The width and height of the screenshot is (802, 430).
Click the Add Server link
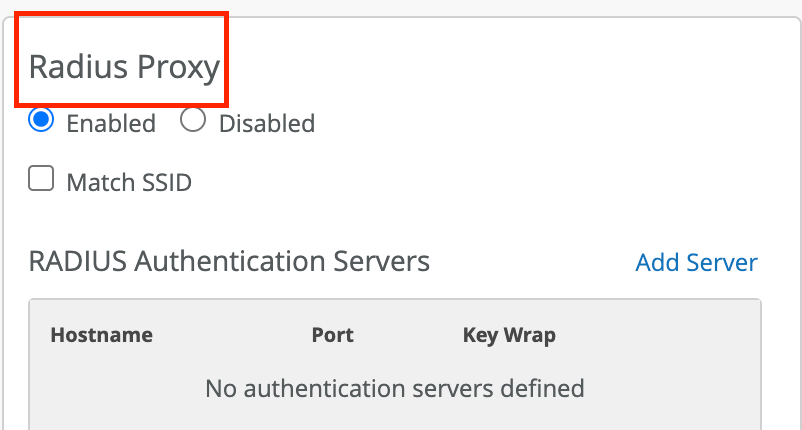point(696,262)
